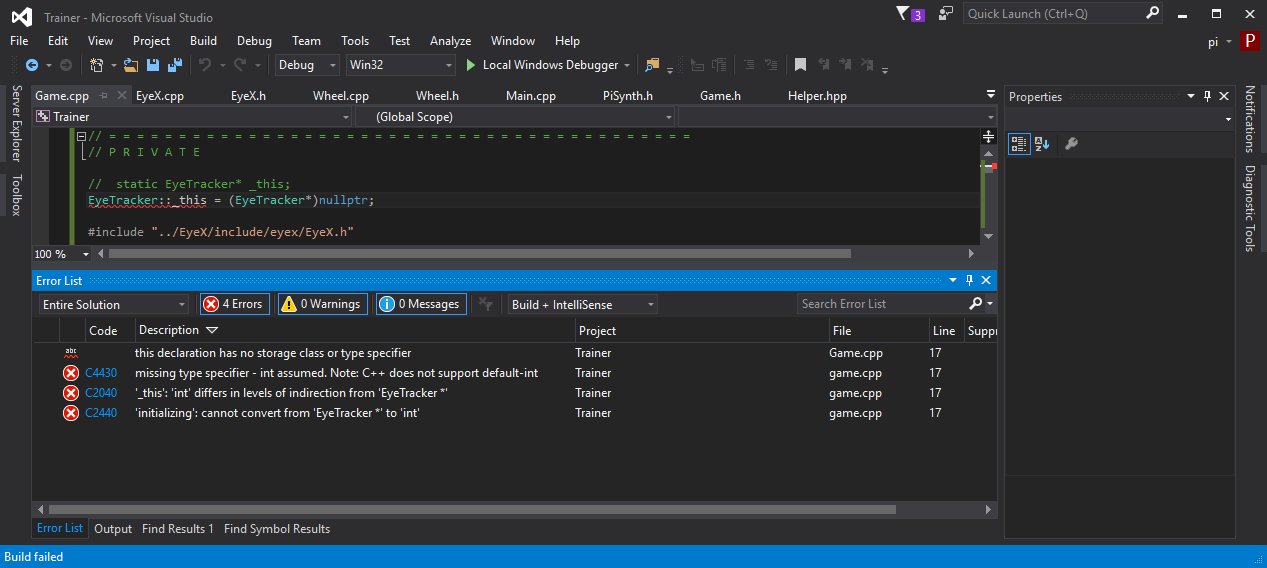Open error code C2040 link
Viewport: 1267px width, 568px height.
[101, 393]
